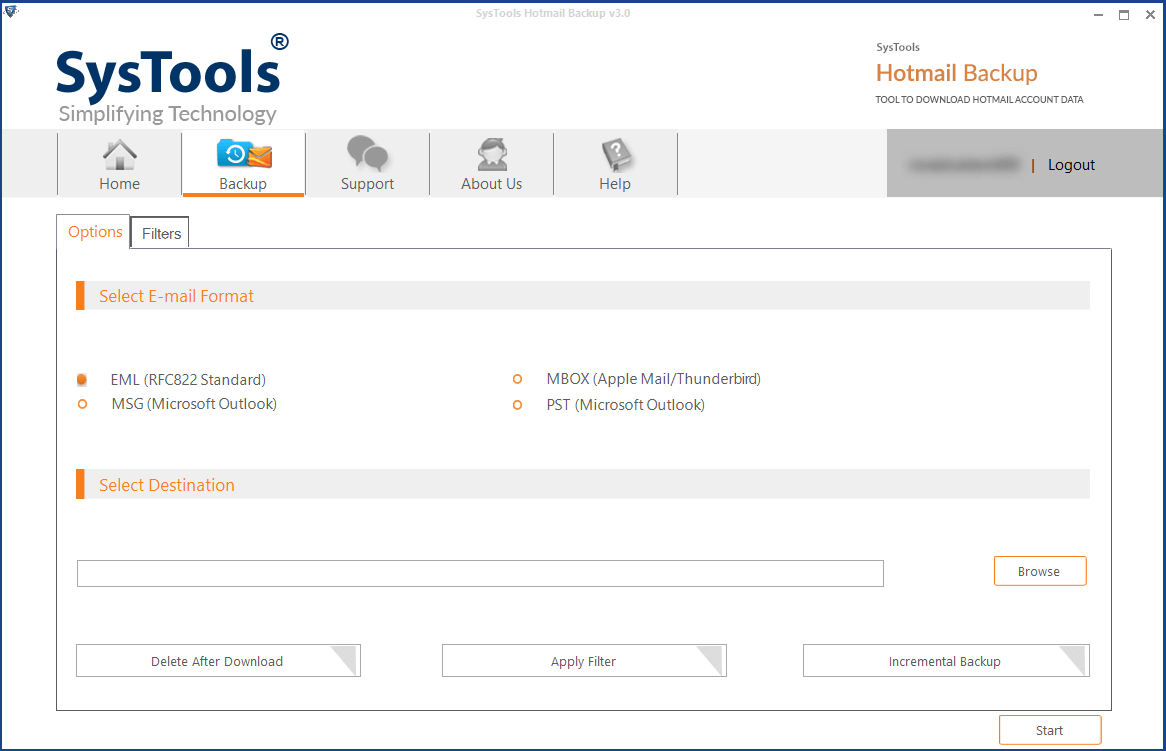The height and width of the screenshot is (751, 1166).
Task: Select PST (Microsoft Outlook) export format
Action: 517,405
